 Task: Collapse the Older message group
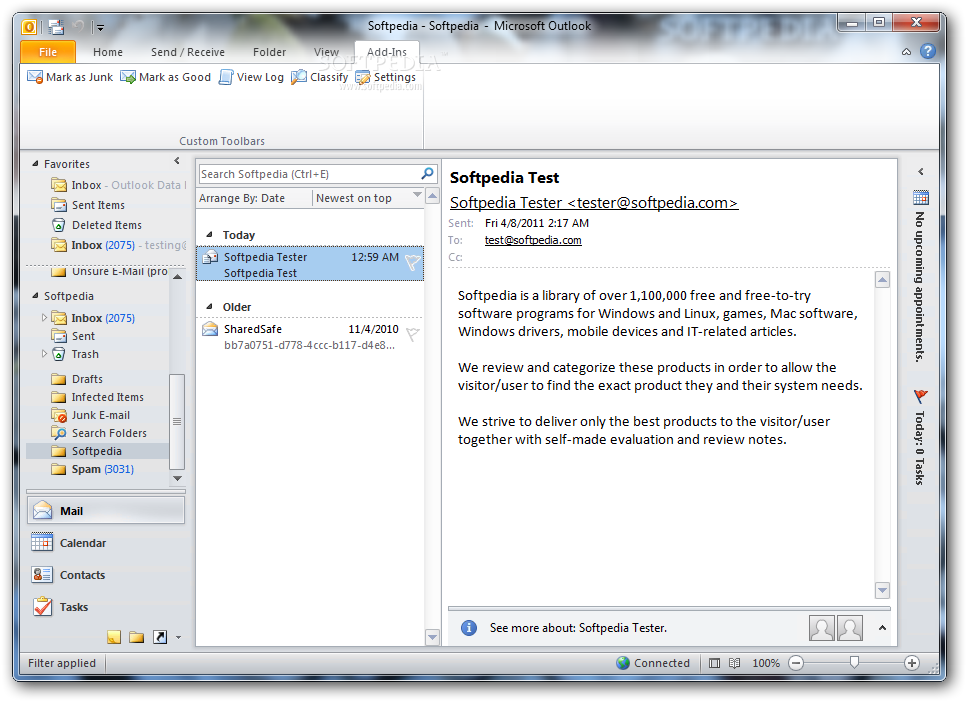(209, 307)
